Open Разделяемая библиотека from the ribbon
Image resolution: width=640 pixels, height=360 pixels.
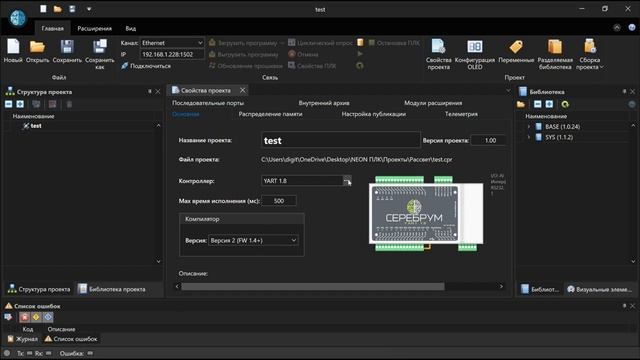555,54
